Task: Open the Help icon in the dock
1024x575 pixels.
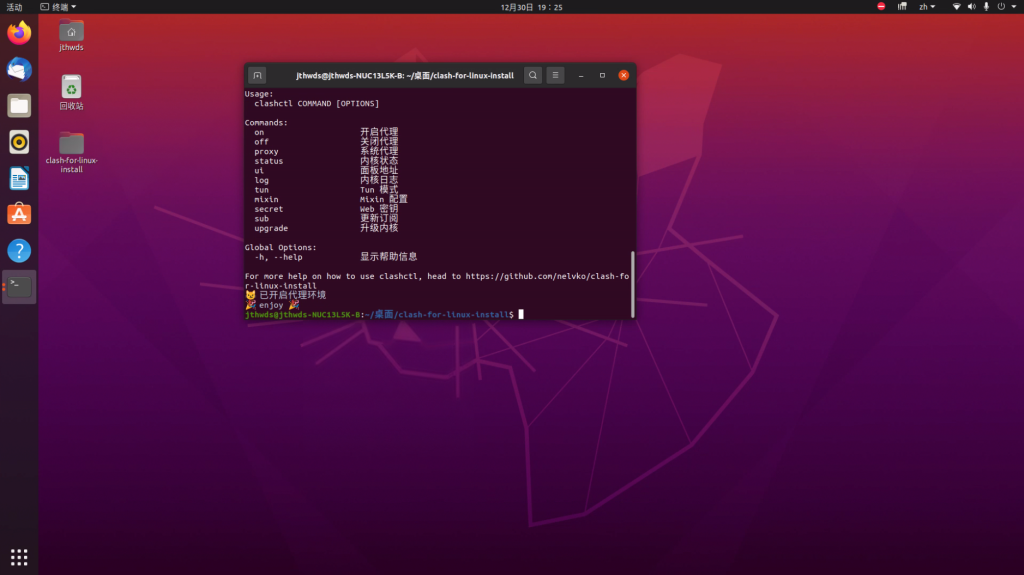Action: [x=19, y=250]
